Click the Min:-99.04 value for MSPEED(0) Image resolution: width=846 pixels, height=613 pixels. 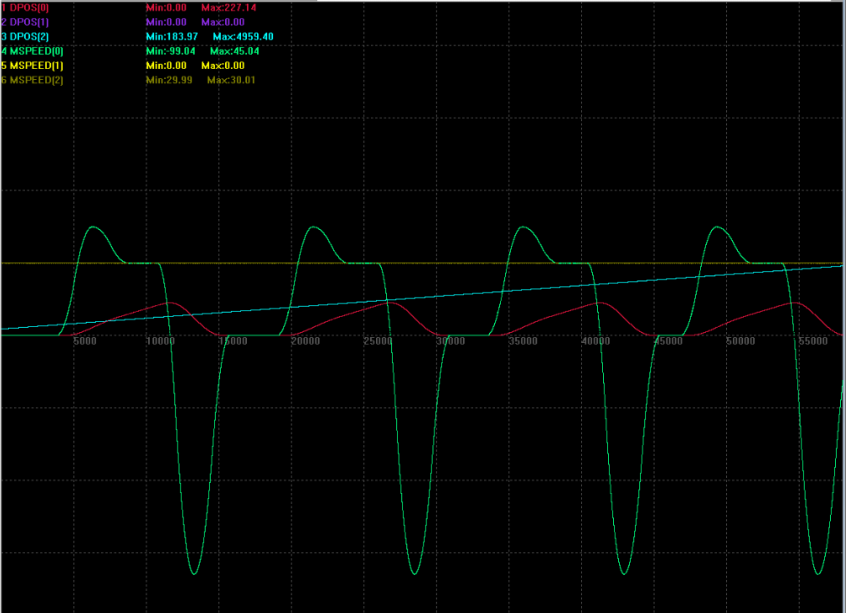170,51
